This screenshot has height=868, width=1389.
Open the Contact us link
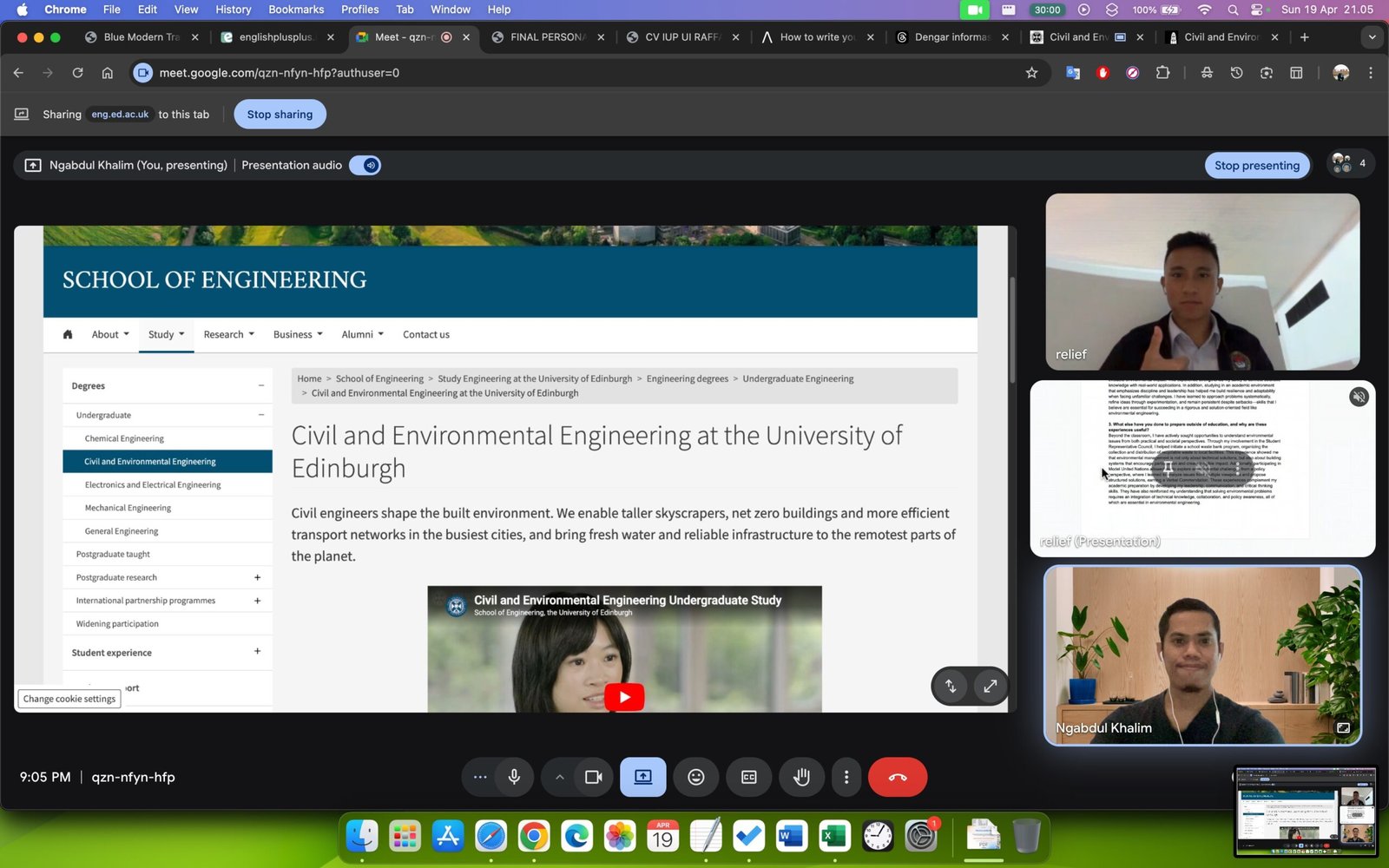[426, 334]
